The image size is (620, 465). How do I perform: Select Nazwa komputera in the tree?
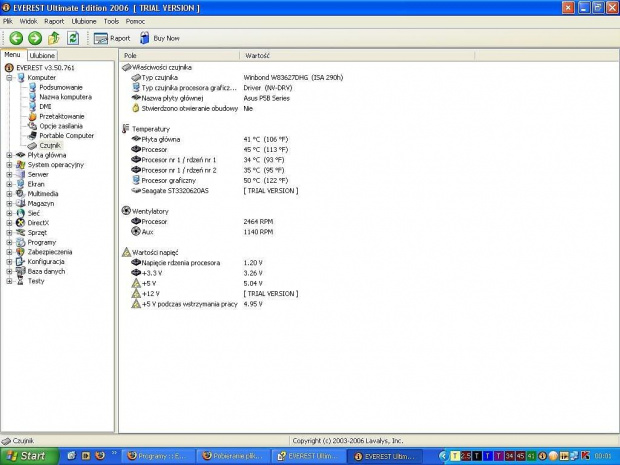66,97
